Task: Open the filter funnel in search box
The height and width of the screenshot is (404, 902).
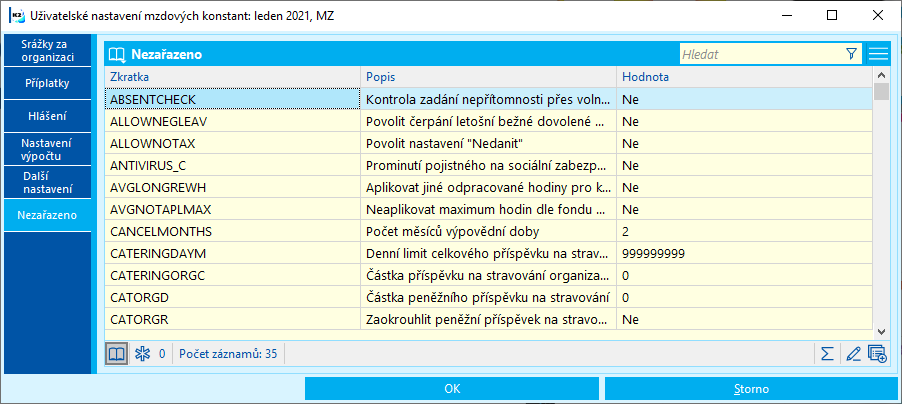Action: coord(851,54)
